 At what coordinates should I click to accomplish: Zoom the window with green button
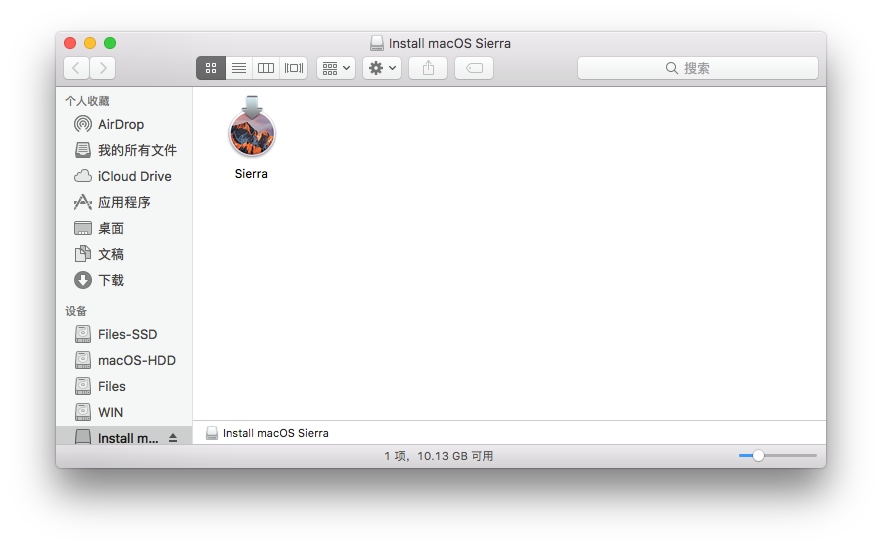click(110, 43)
